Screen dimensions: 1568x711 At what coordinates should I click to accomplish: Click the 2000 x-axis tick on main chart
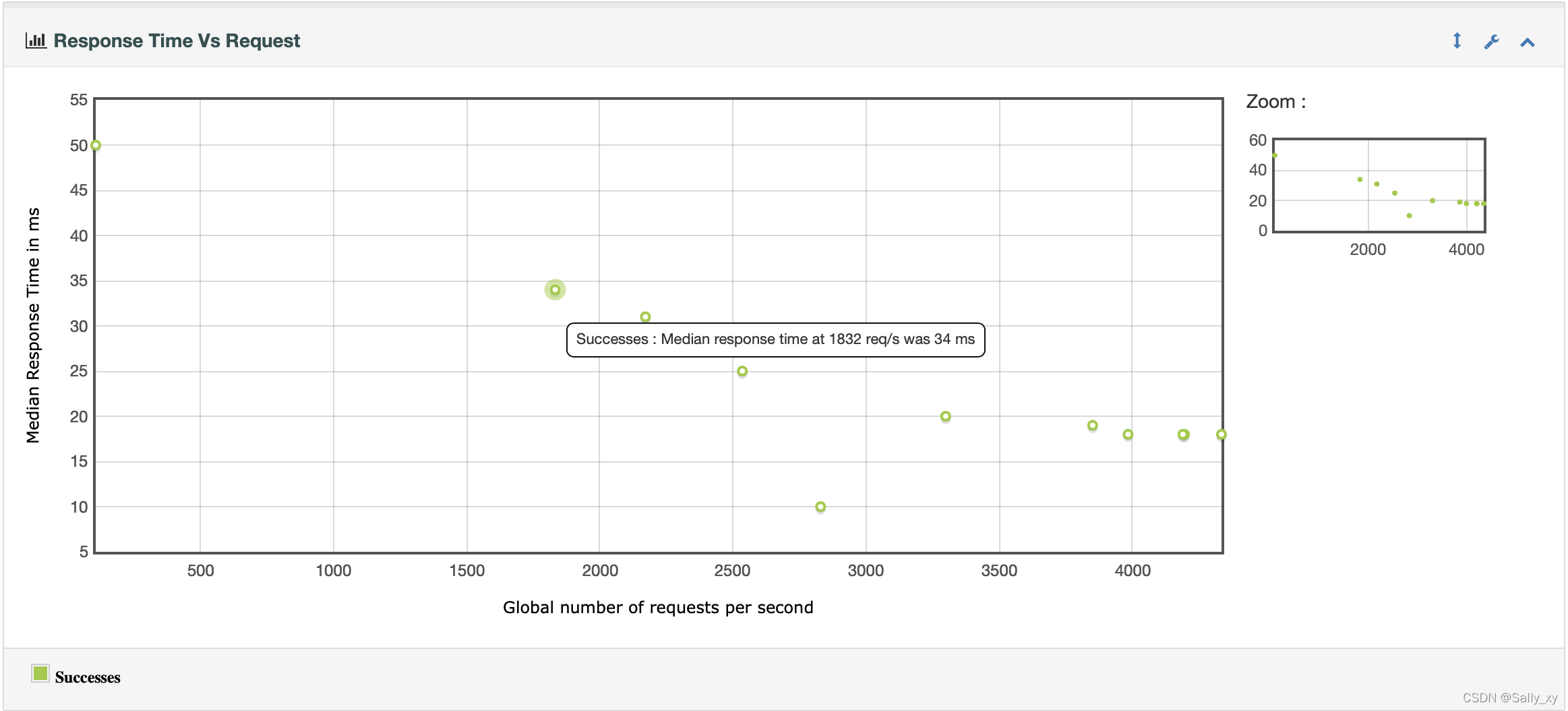600,571
